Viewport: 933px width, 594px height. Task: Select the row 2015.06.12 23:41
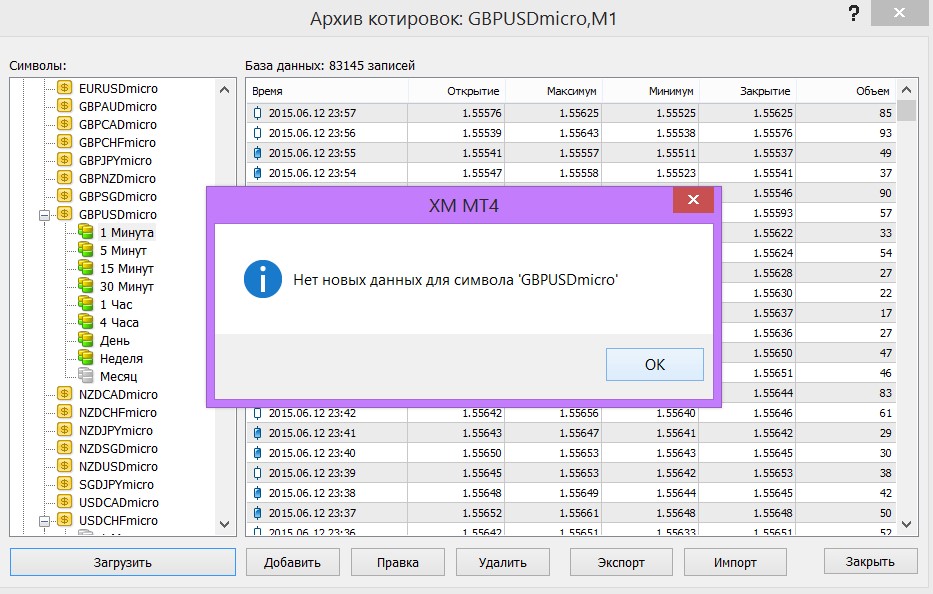pos(571,433)
